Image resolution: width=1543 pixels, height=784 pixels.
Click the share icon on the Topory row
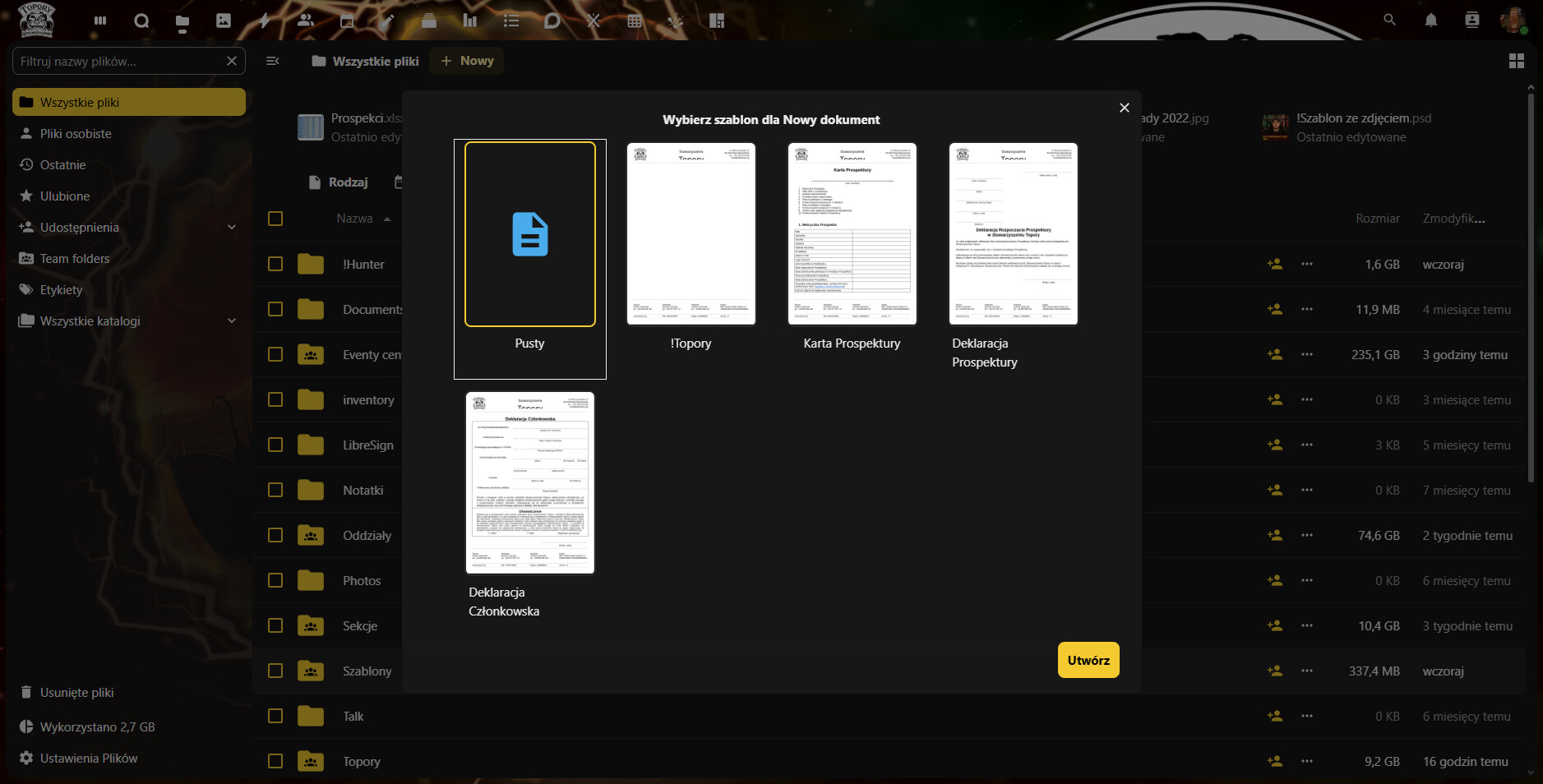pyautogui.click(x=1275, y=762)
